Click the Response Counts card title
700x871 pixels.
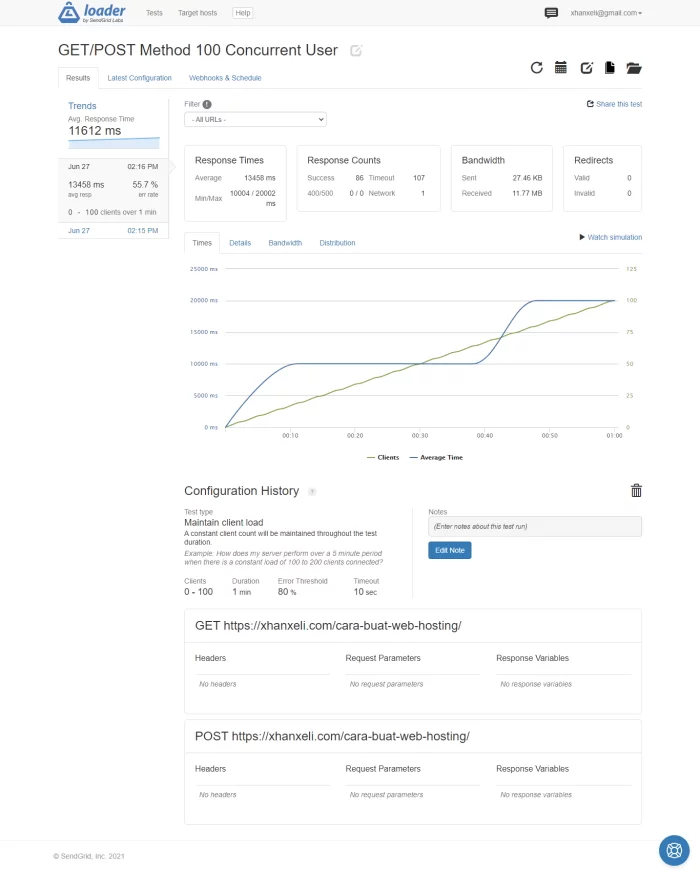344,161
